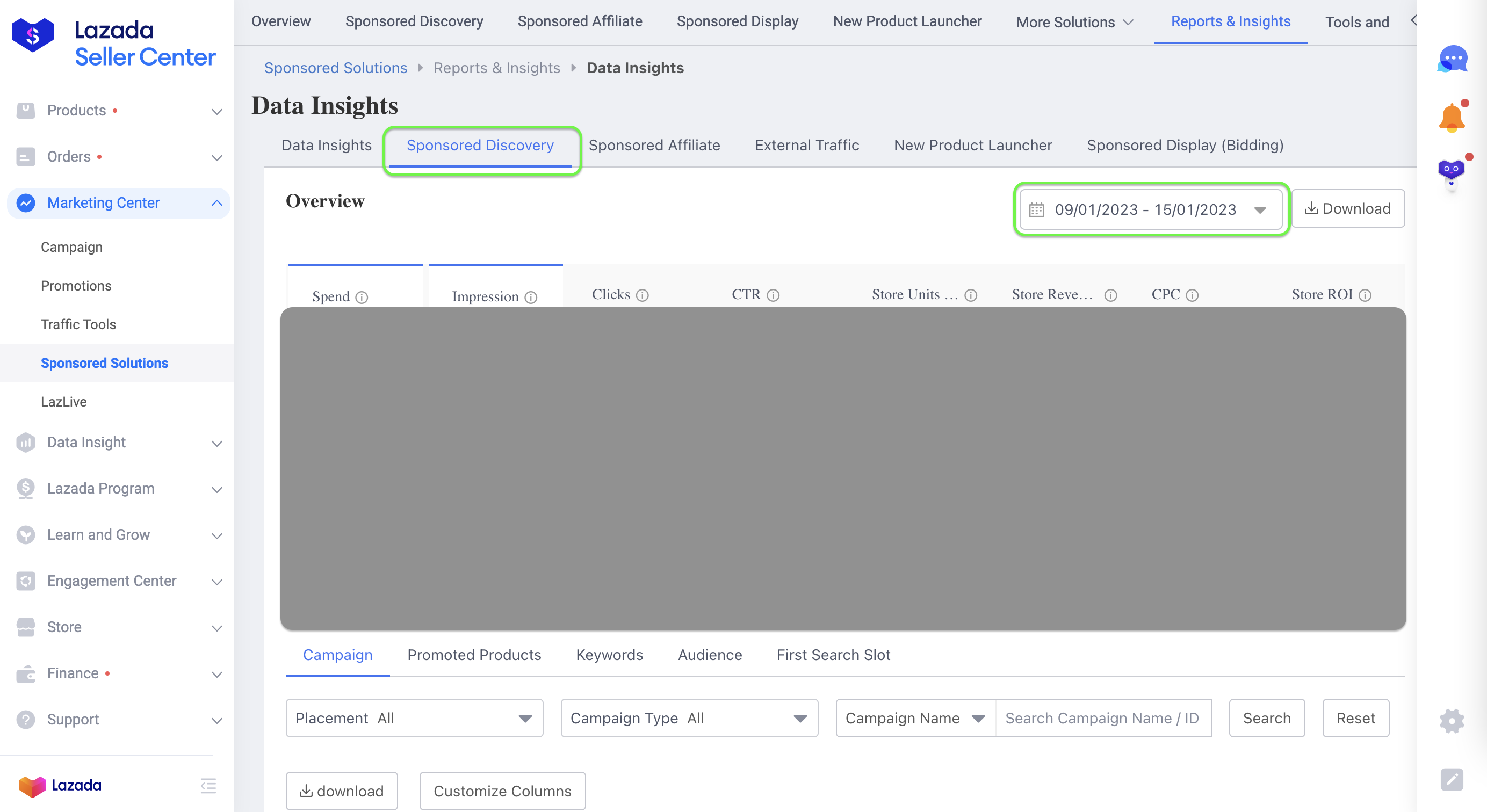Toggle the Impression metric card
This screenshot has height=812, width=1487.
click(495, 287)
